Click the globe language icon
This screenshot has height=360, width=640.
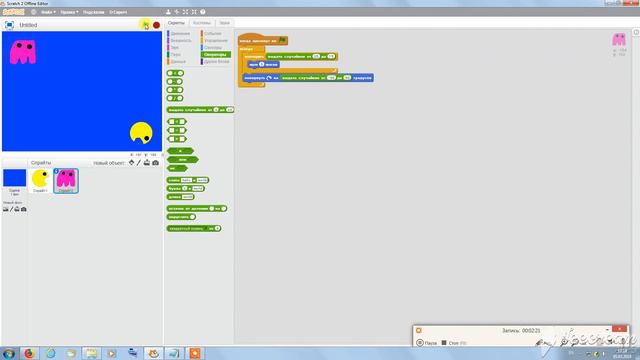click(x=34, y=12)
